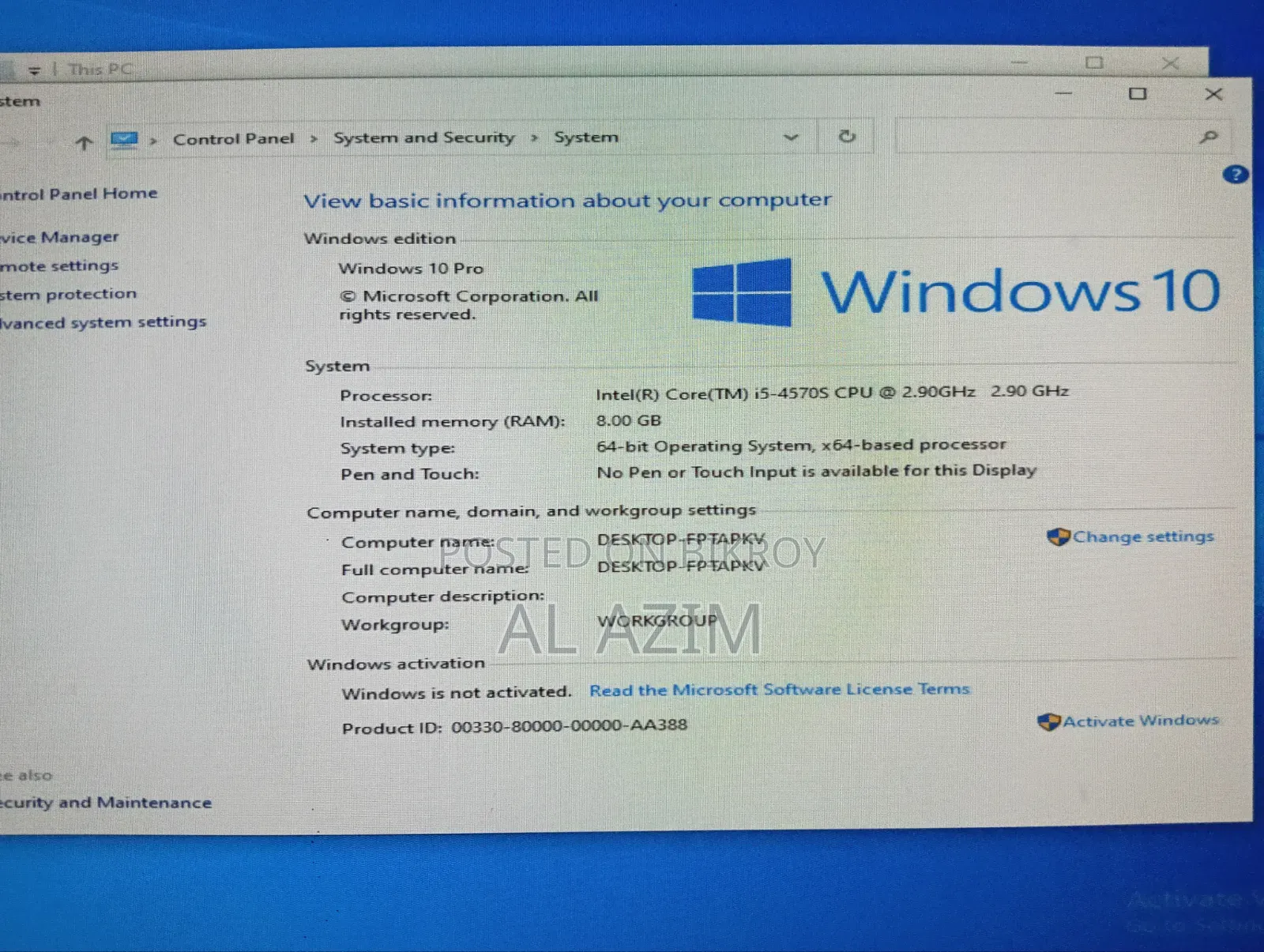Click Change settings link
Screen dimensions: 1264x952
[x=1142, y=536]
